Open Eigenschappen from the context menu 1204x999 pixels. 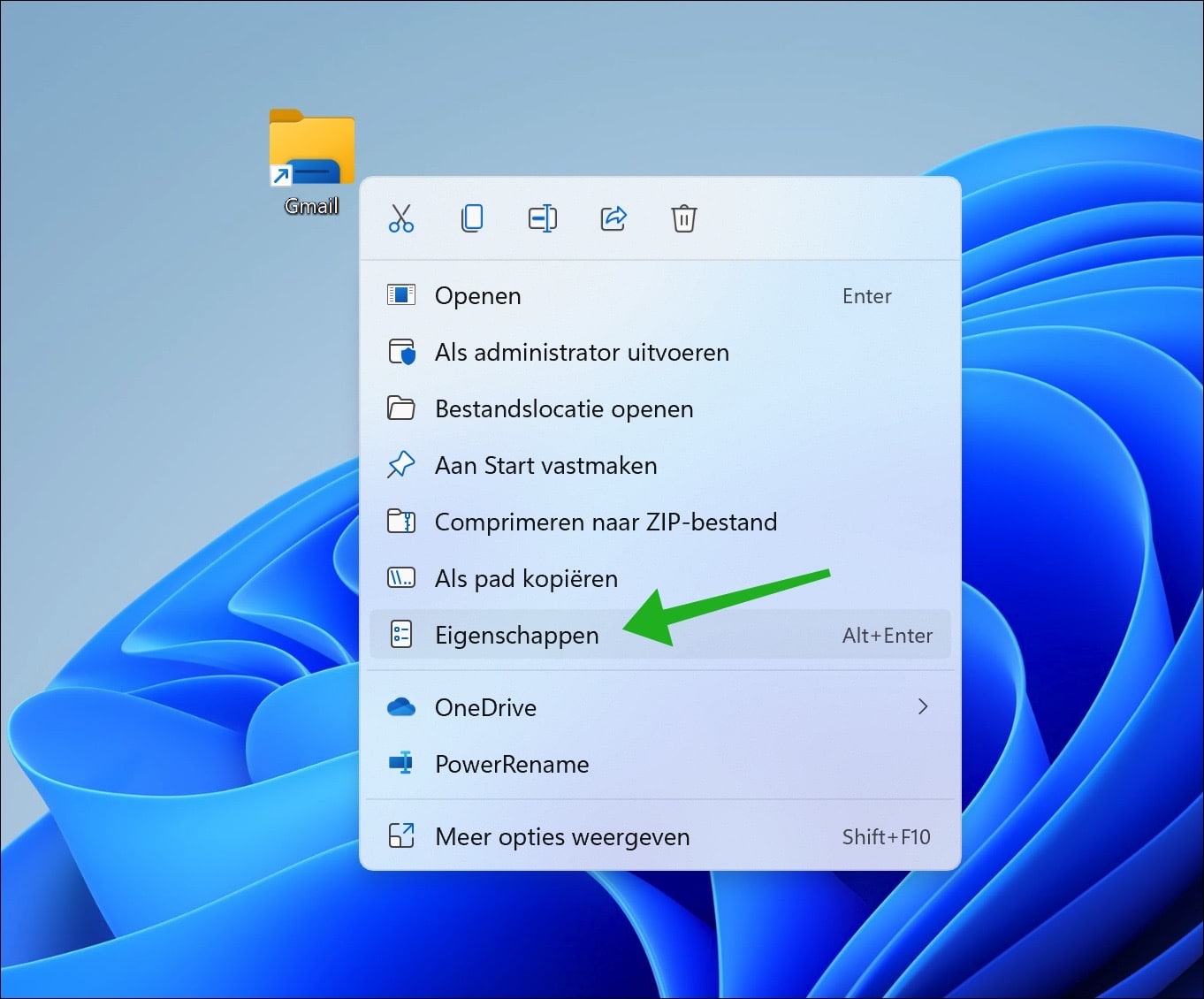(517, 634)
